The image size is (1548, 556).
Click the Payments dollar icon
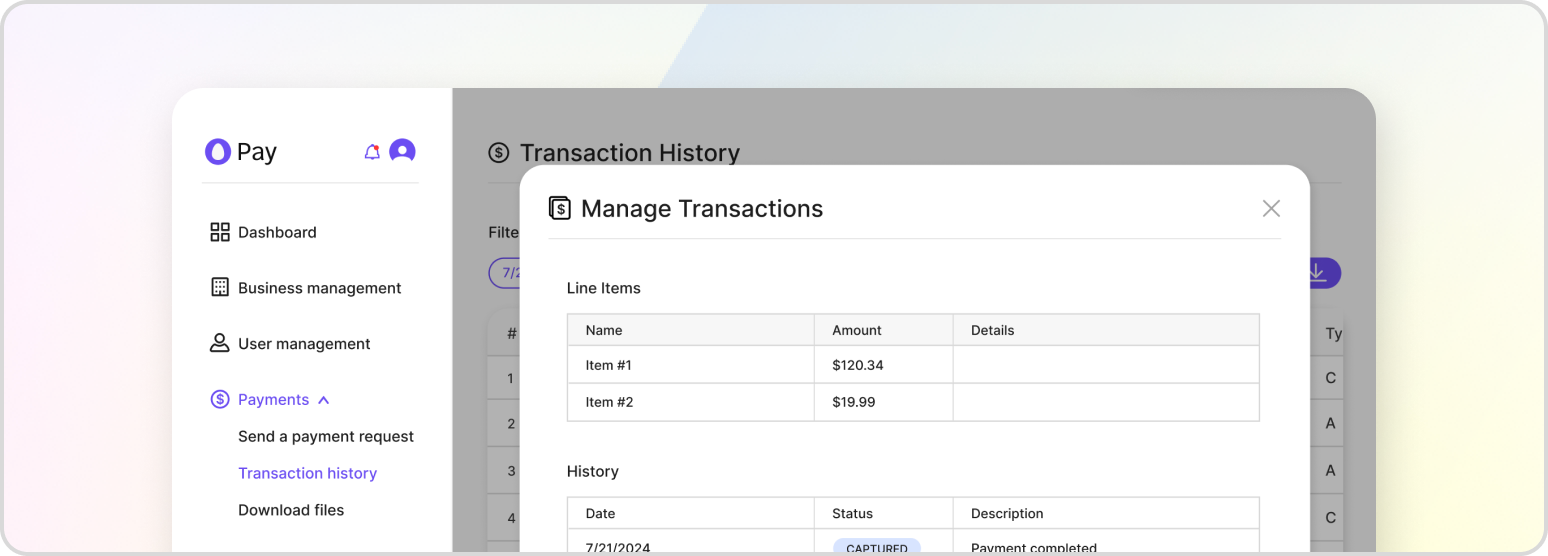pos(220,400)
